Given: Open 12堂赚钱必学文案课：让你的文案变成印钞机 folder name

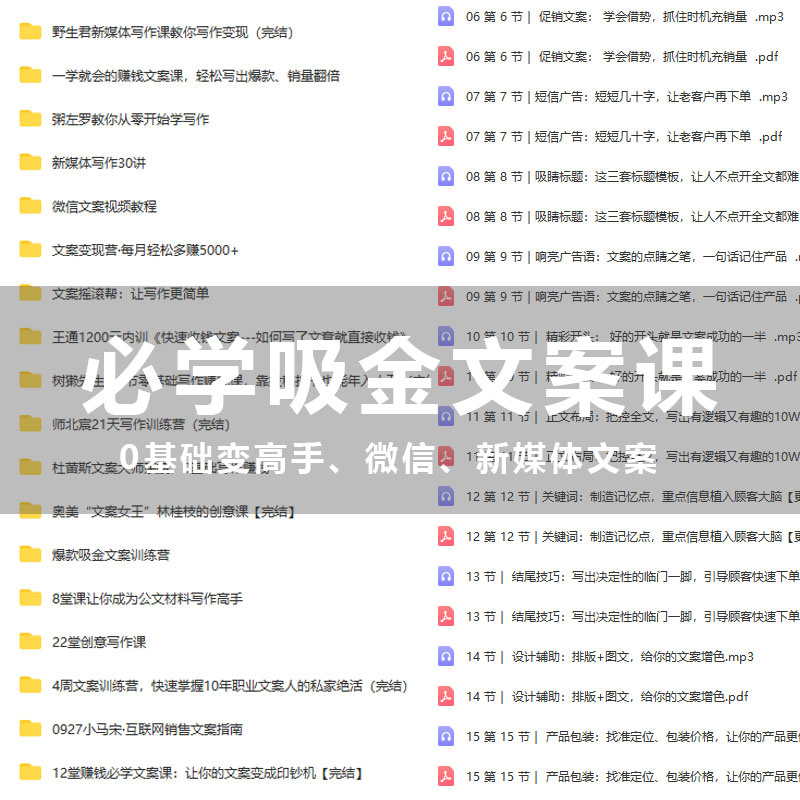Looking at the screenshot, I should point(207,773).
